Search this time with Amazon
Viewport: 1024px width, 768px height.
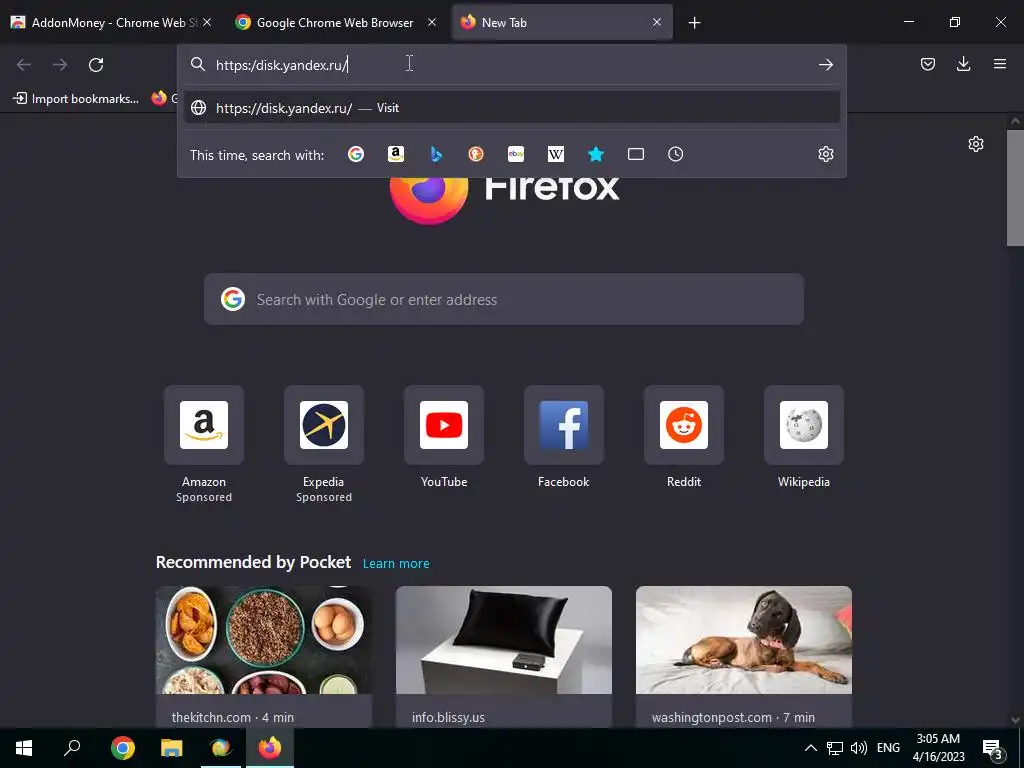tap(396, 154)
